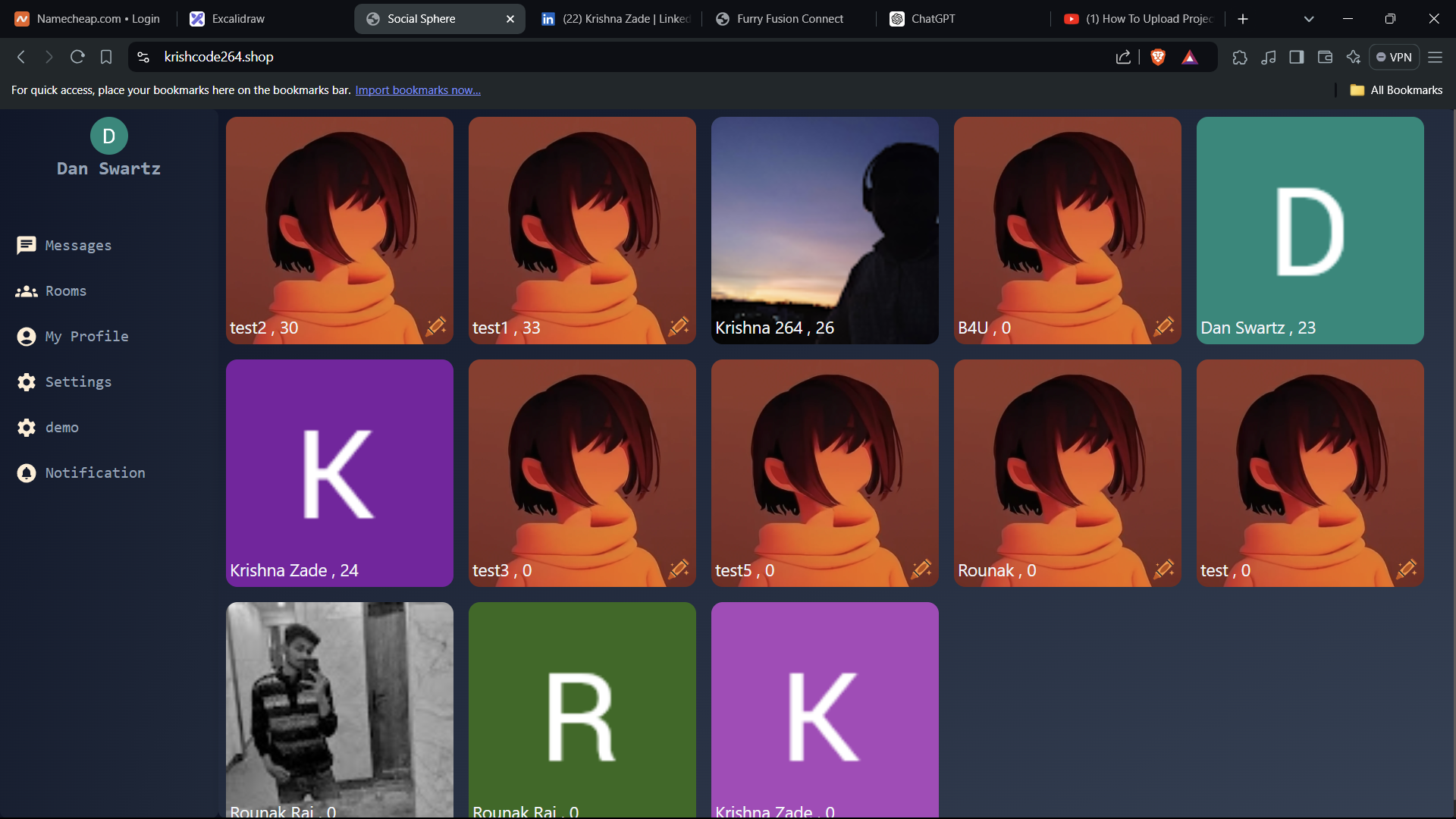Open Messages chat icon in sidebar

point(27,245)
